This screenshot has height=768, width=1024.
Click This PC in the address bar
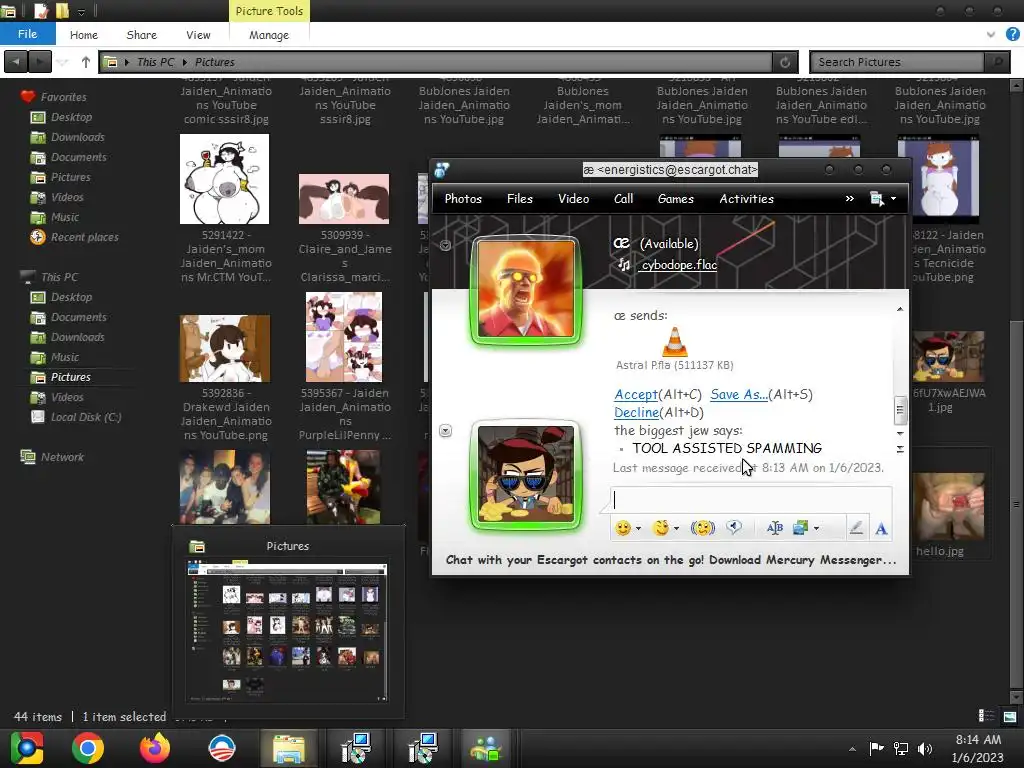click(x=155, y=62)
